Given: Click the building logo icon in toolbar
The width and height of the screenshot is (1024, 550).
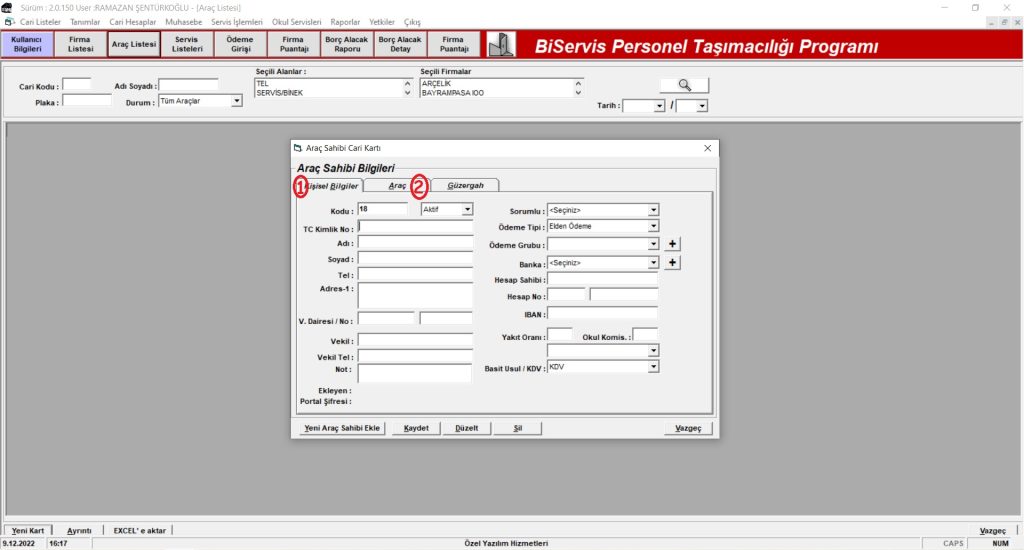Looking at the screenshot, I should pos(501,45).
